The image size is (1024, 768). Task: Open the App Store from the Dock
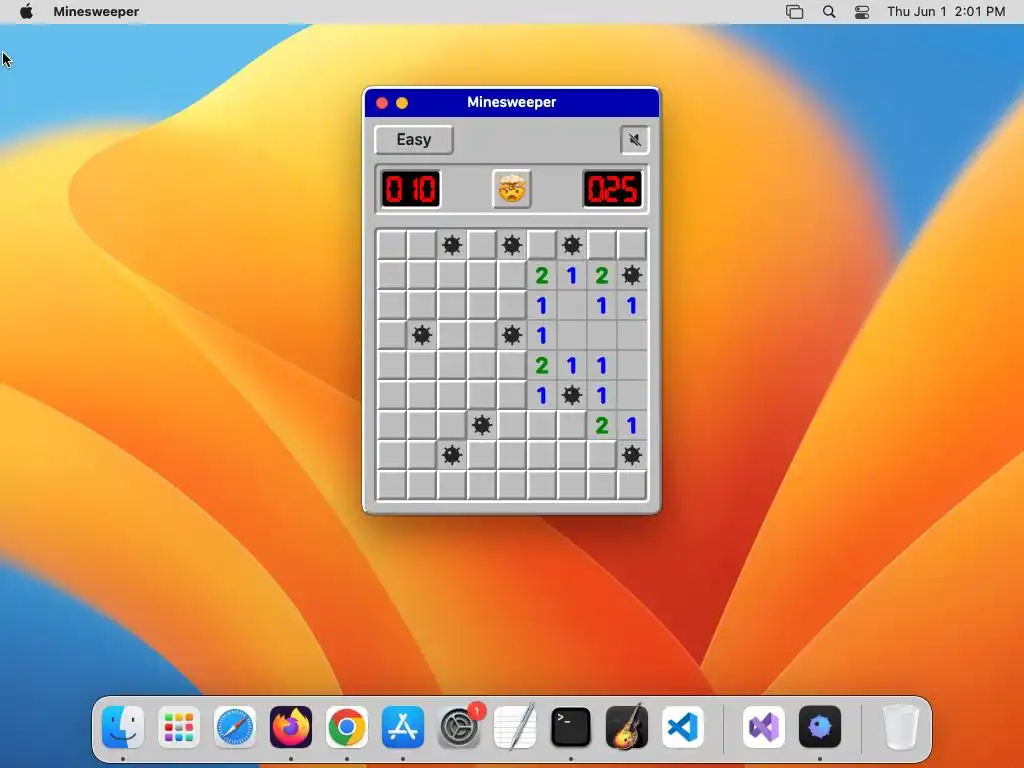coord(403,727)
